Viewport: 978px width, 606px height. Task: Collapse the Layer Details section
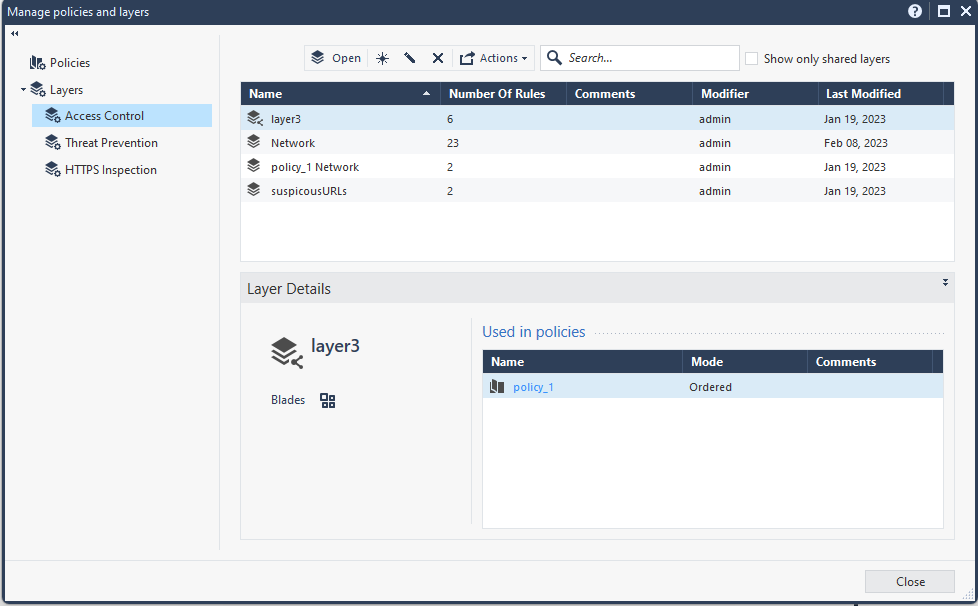pos(945,283)
